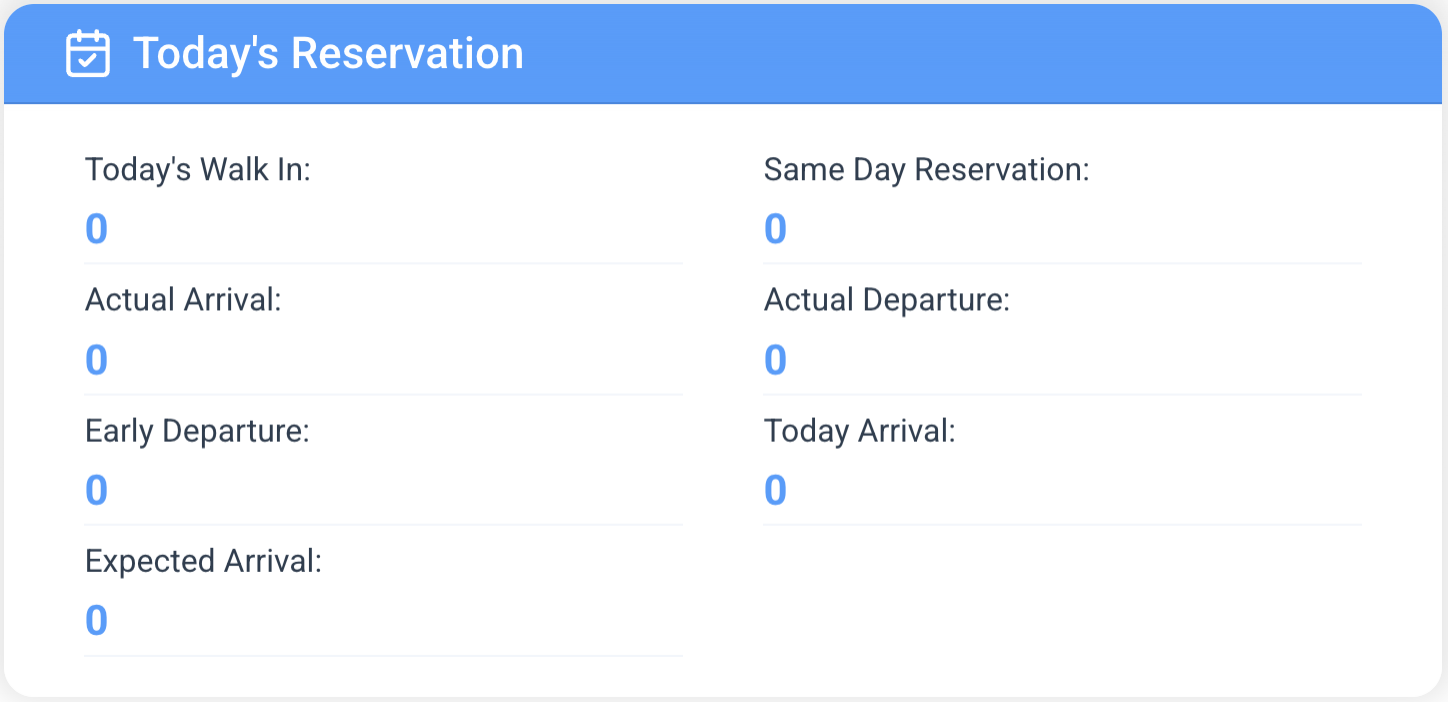Open the Early Departure count value
This screenshot has width=1448, height=702.
pyautogui.click(x=96, y=491)
